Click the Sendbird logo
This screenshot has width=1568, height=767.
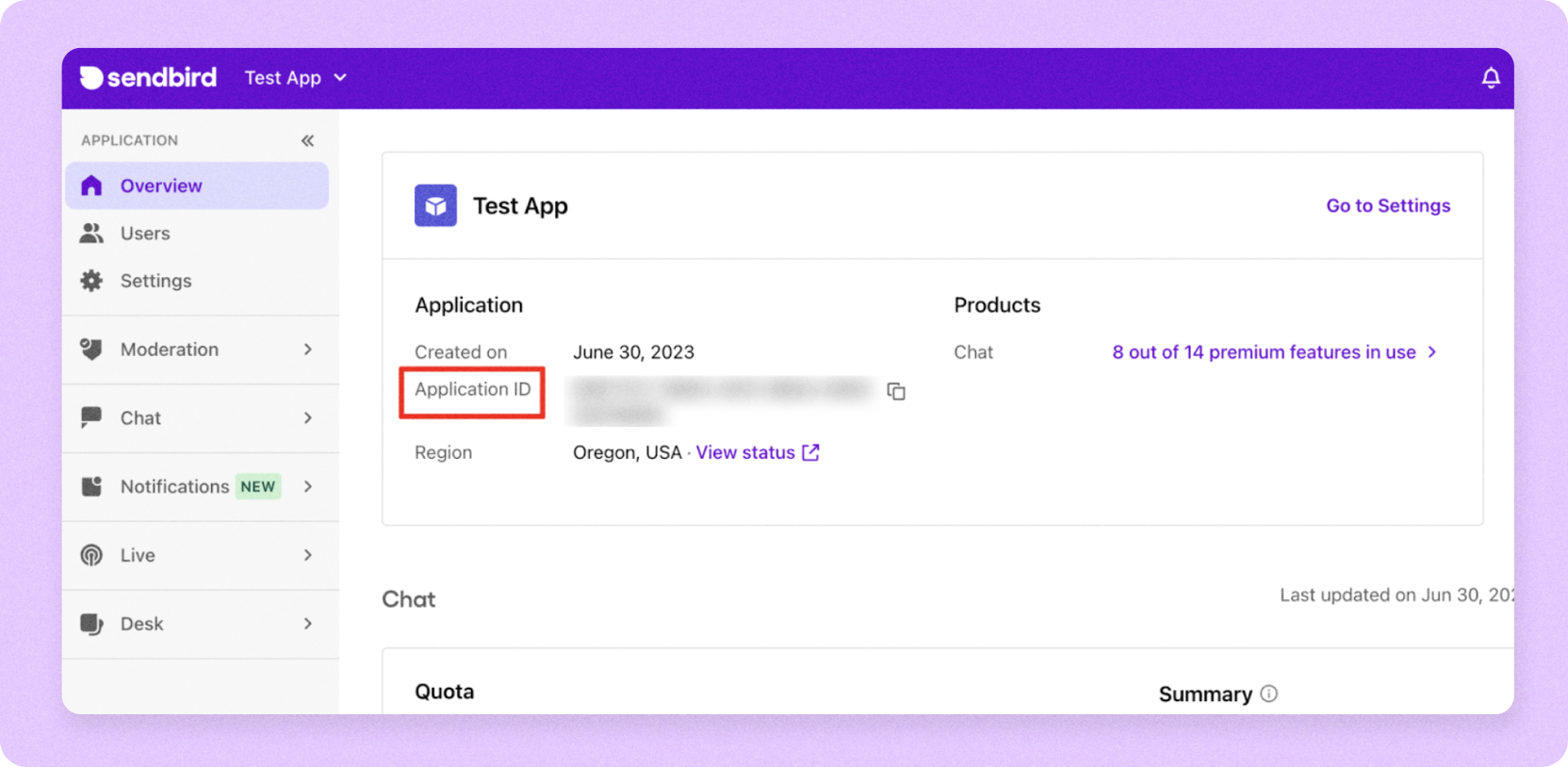[148, 77]
